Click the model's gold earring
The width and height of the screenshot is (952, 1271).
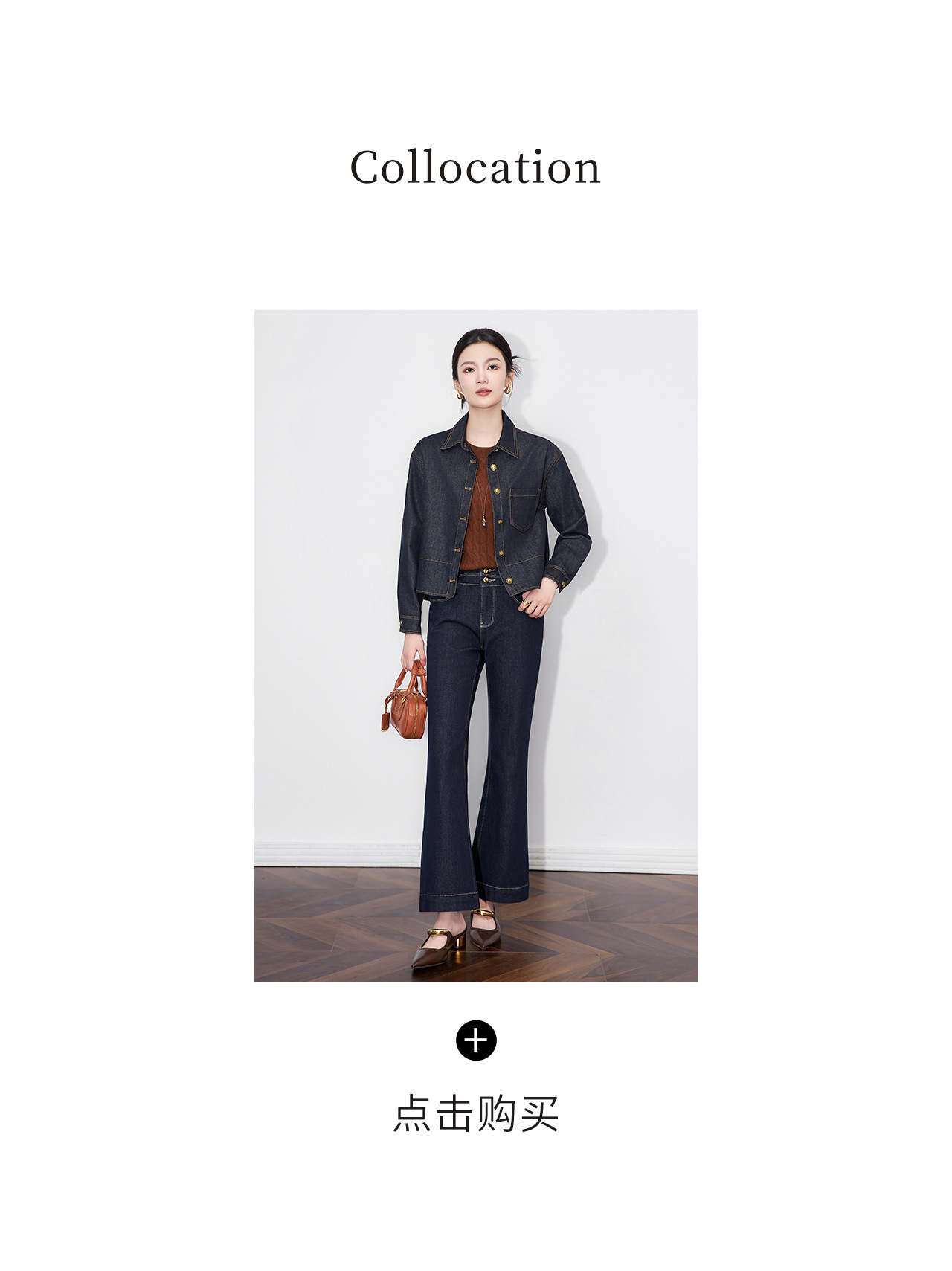509,389
